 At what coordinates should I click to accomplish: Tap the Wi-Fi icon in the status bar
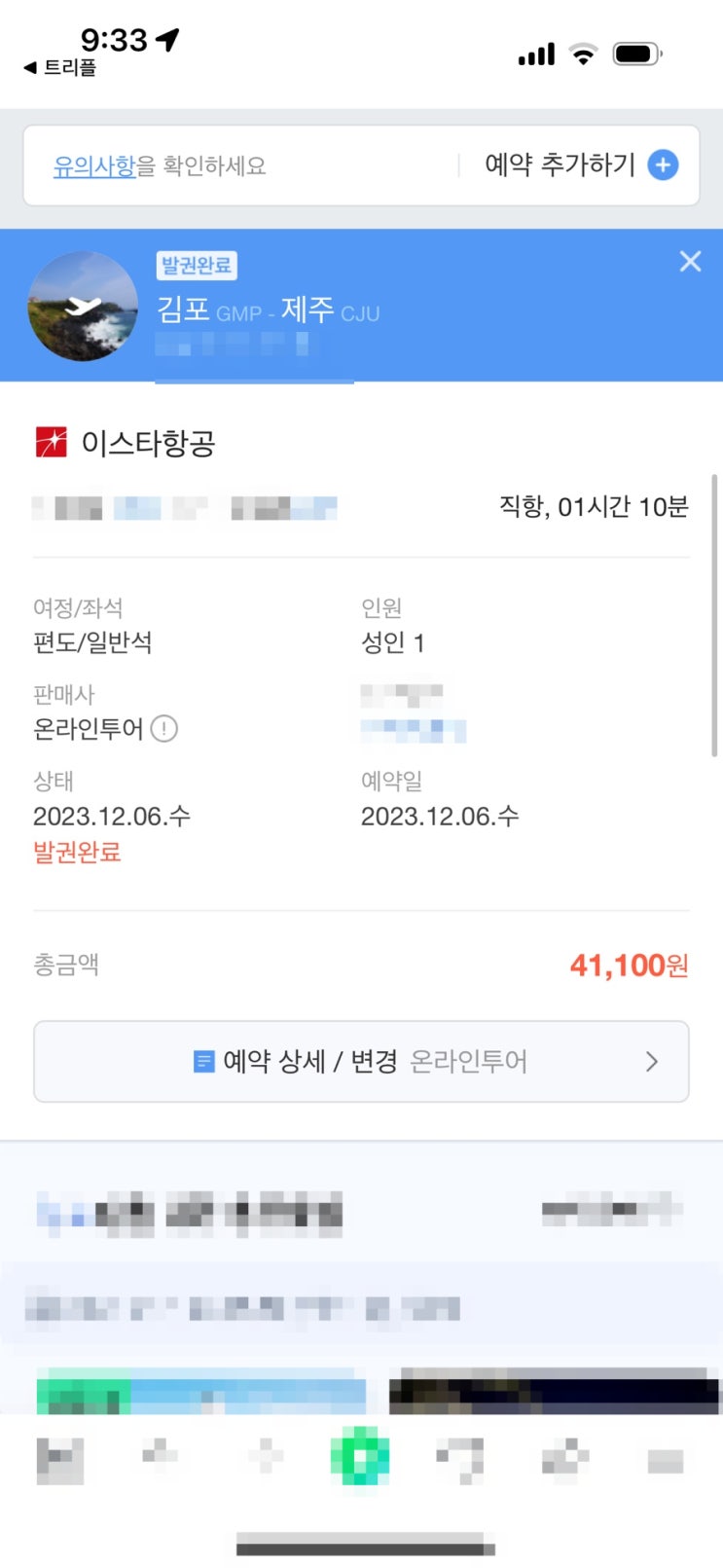(583, 55)
